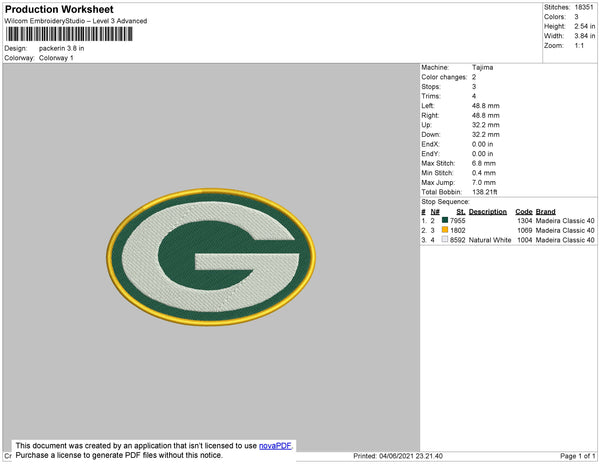Click the 'Description' column header

[488, 212]
